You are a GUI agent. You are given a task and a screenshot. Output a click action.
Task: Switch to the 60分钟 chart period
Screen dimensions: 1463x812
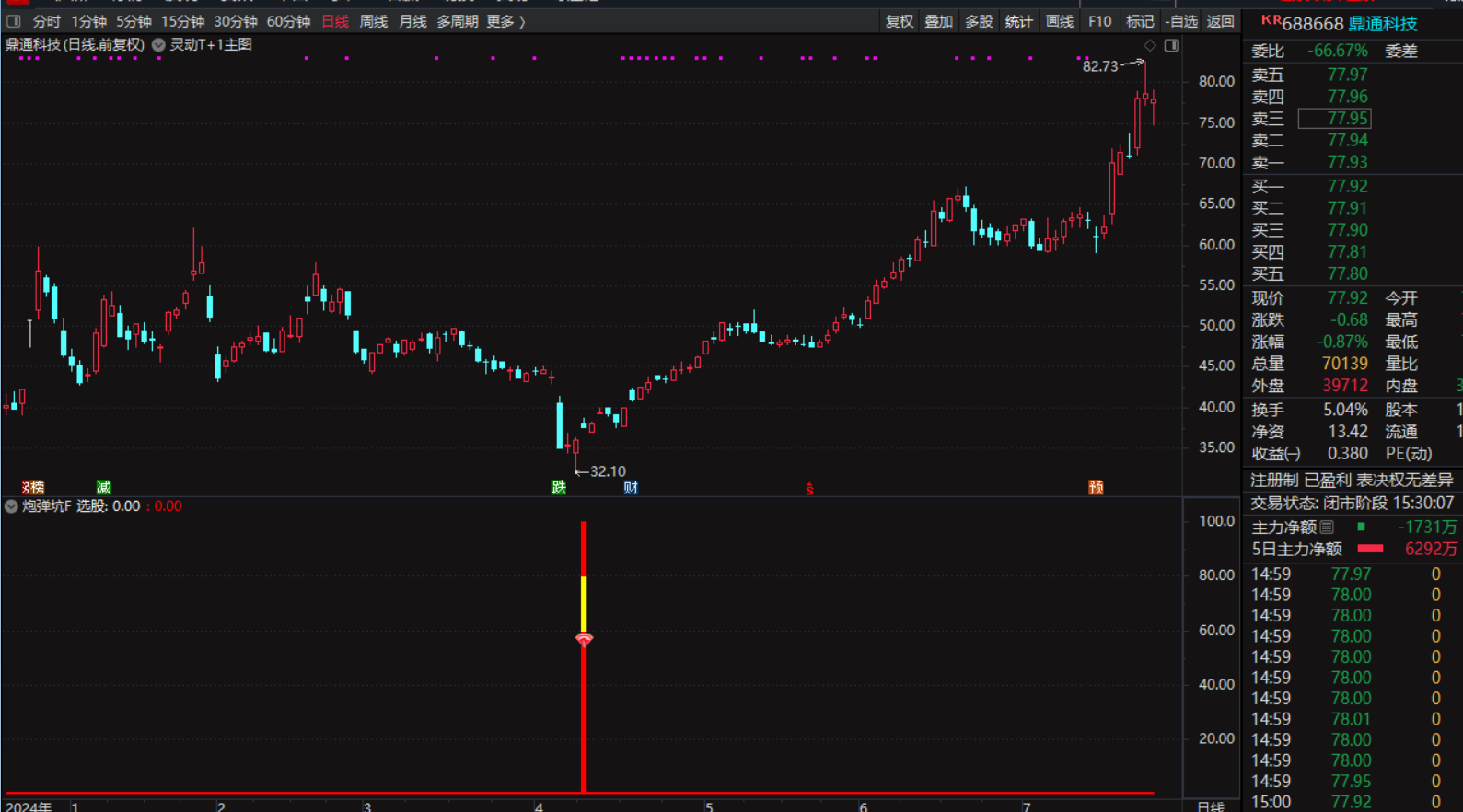[x=288, y=21]
